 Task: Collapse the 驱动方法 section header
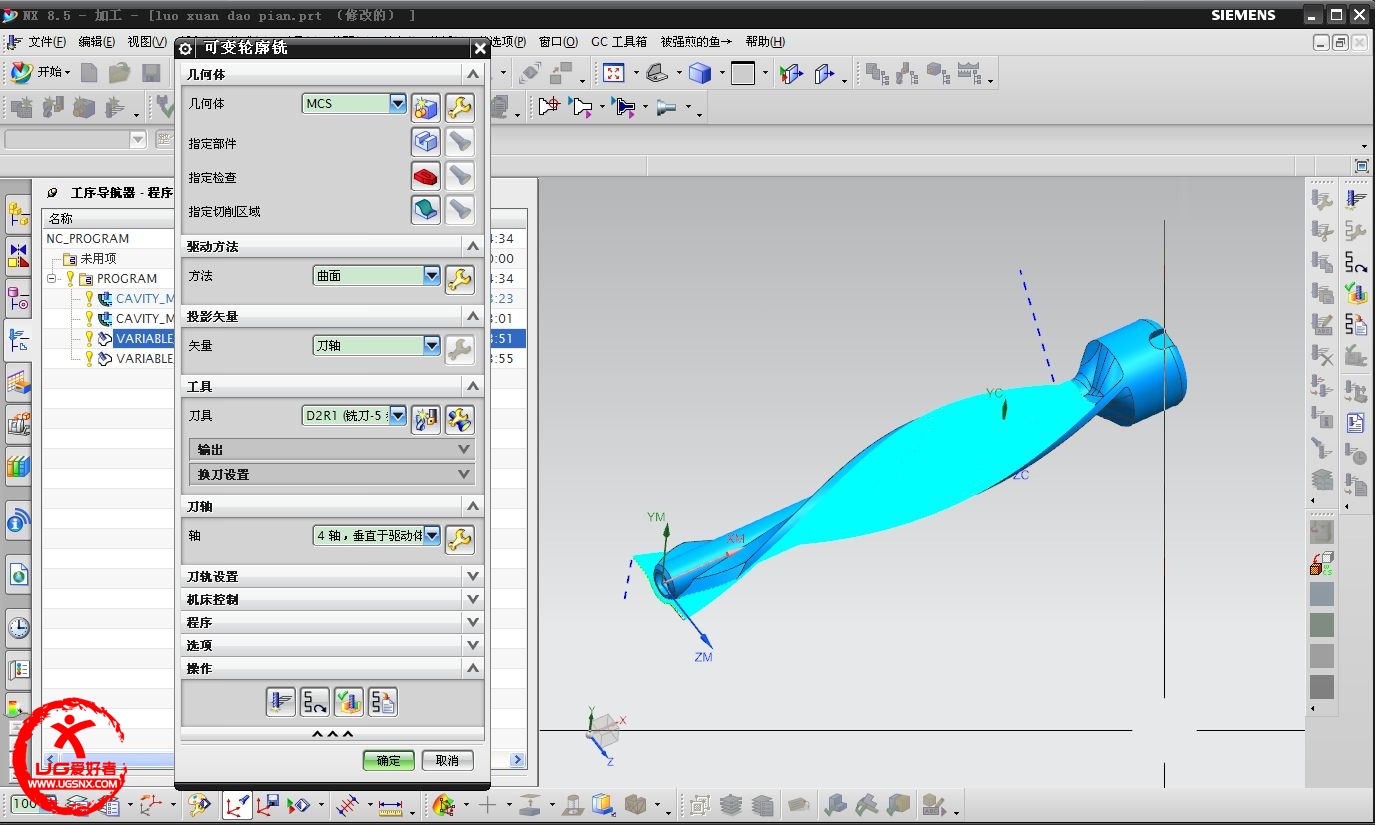[x=332, y=245]
